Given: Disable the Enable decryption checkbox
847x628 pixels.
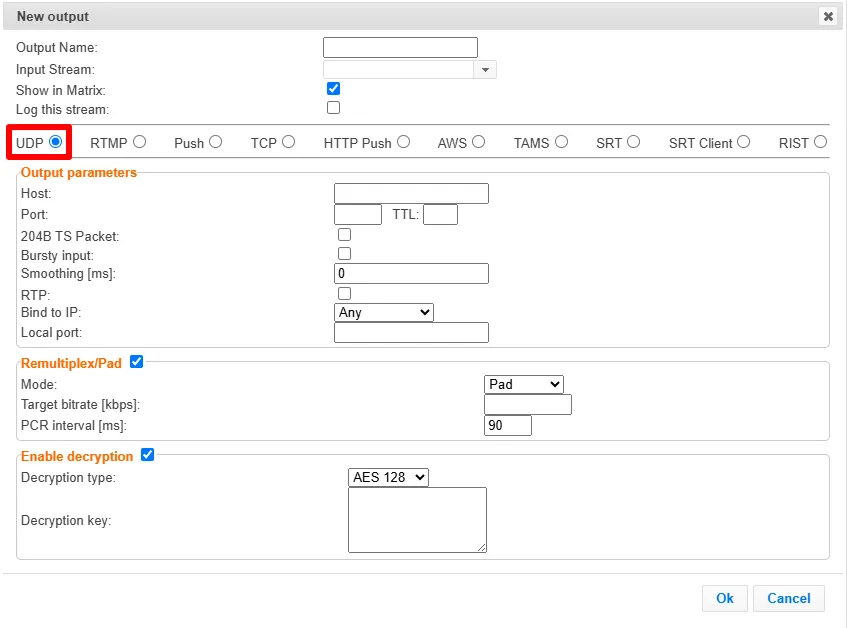Looking at the screenshot, I should pos(147,455).
